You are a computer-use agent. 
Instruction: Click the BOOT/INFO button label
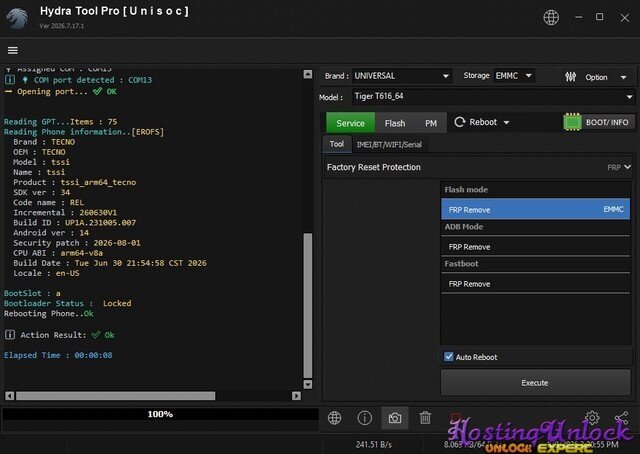click(607, 122)
